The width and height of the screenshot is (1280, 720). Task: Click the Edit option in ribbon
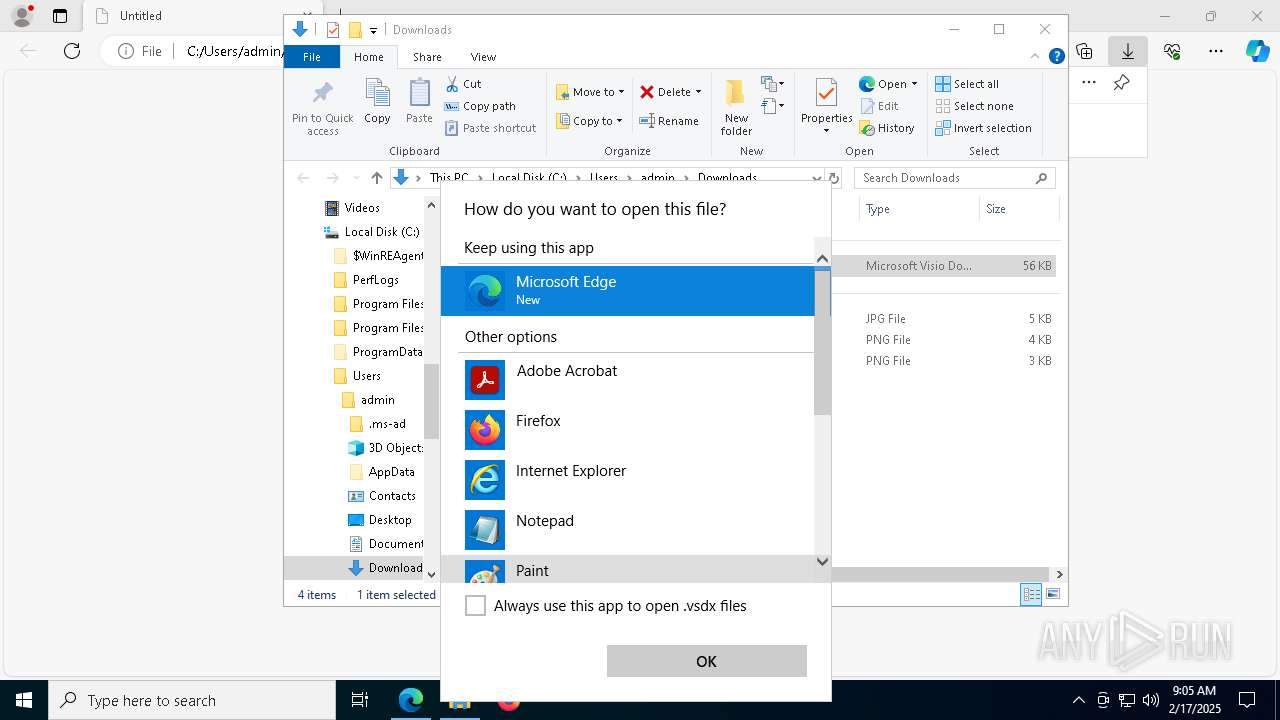[879, 106]
